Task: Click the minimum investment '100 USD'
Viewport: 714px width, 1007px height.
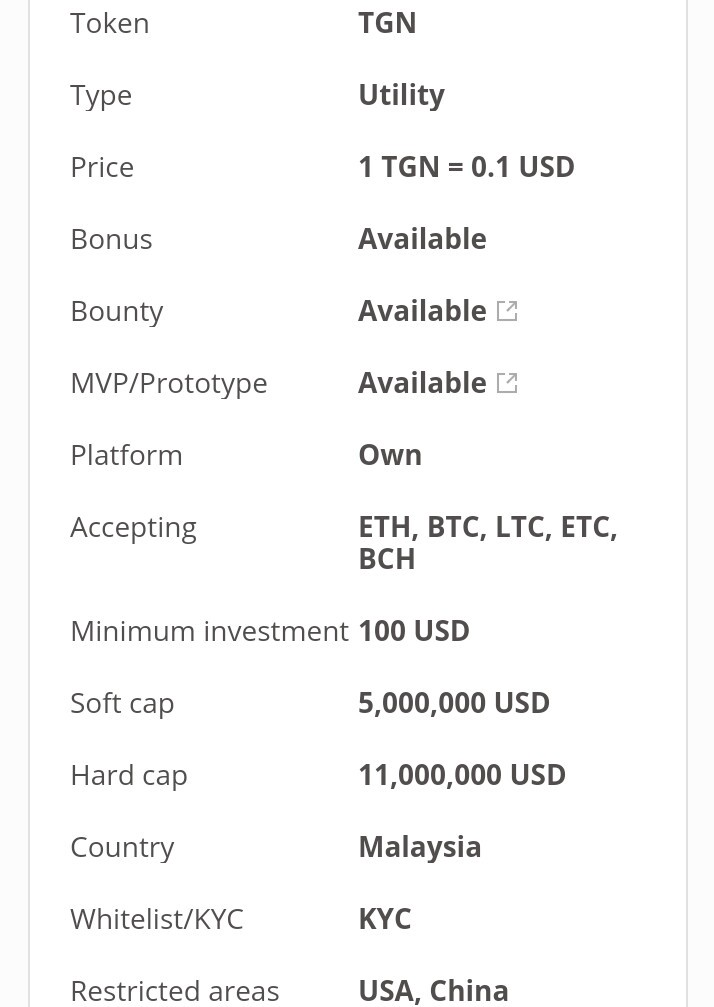Action: [413, 631]
